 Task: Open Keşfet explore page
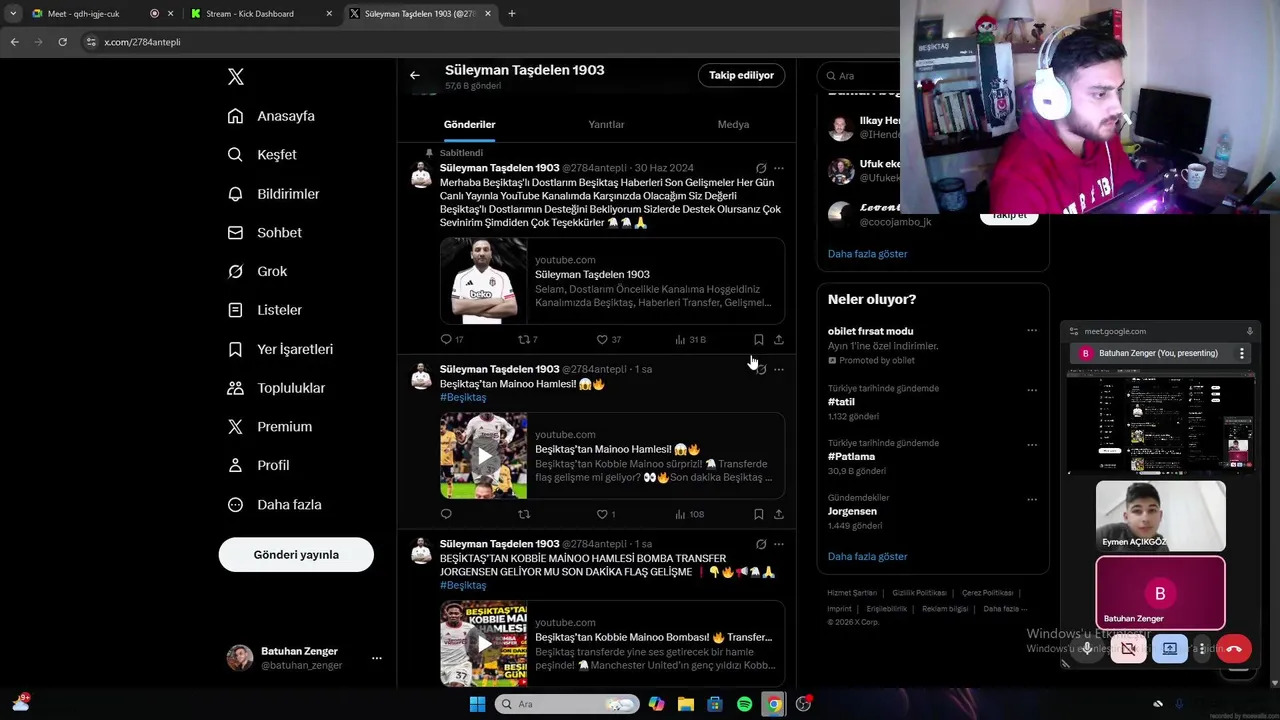pos(262,155)
